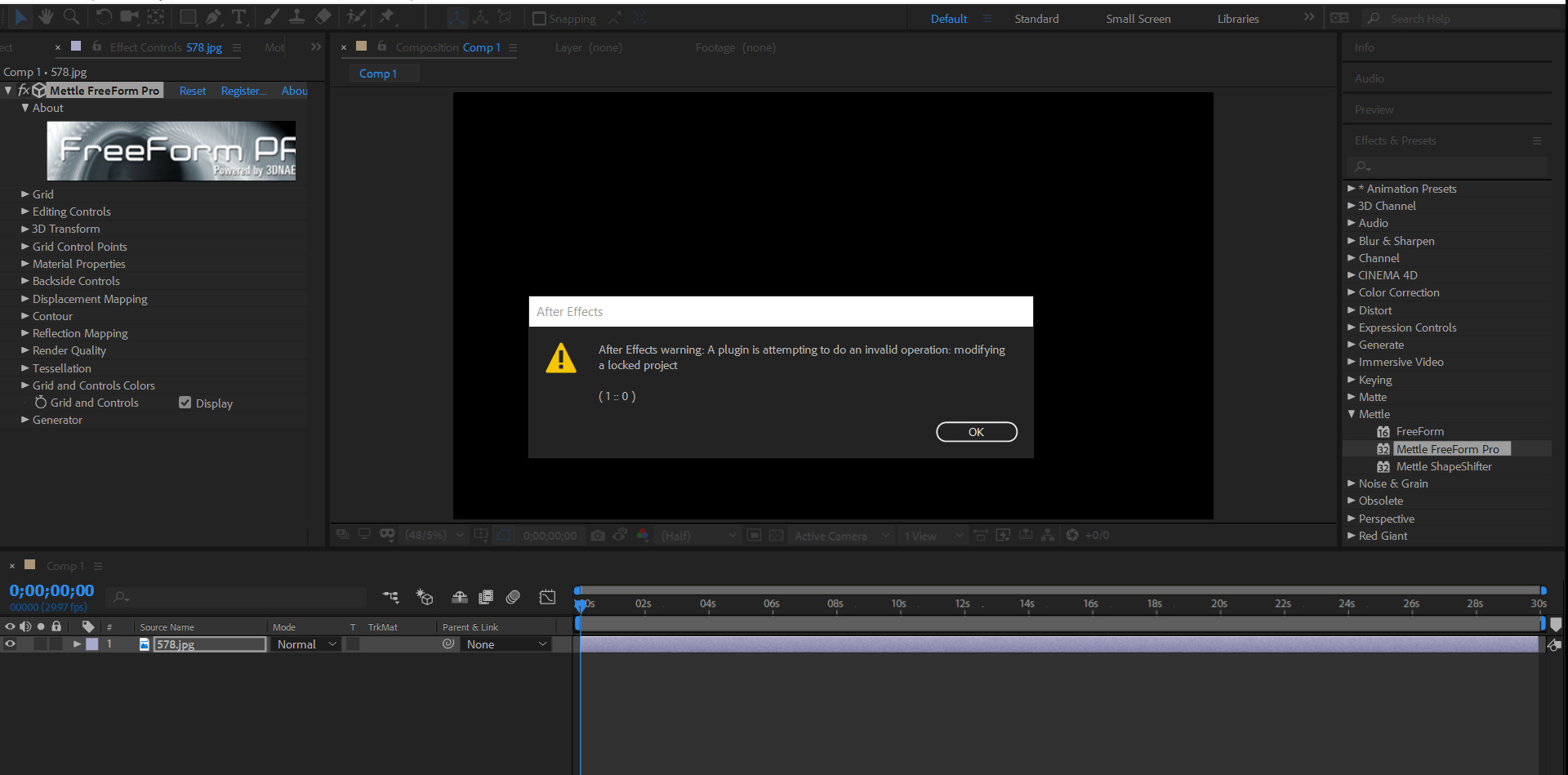
Task: Select the Rectangle shape tool
Action: click(188, 16)
